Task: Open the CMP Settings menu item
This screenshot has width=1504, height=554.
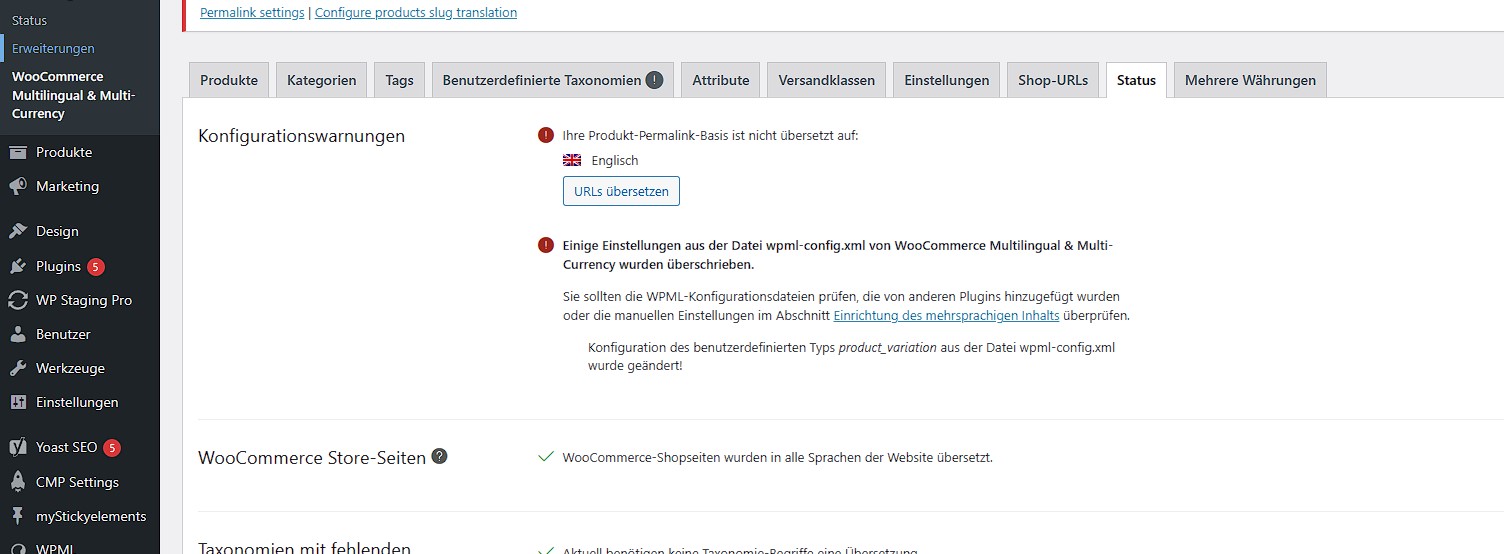Action: point(77,482)
